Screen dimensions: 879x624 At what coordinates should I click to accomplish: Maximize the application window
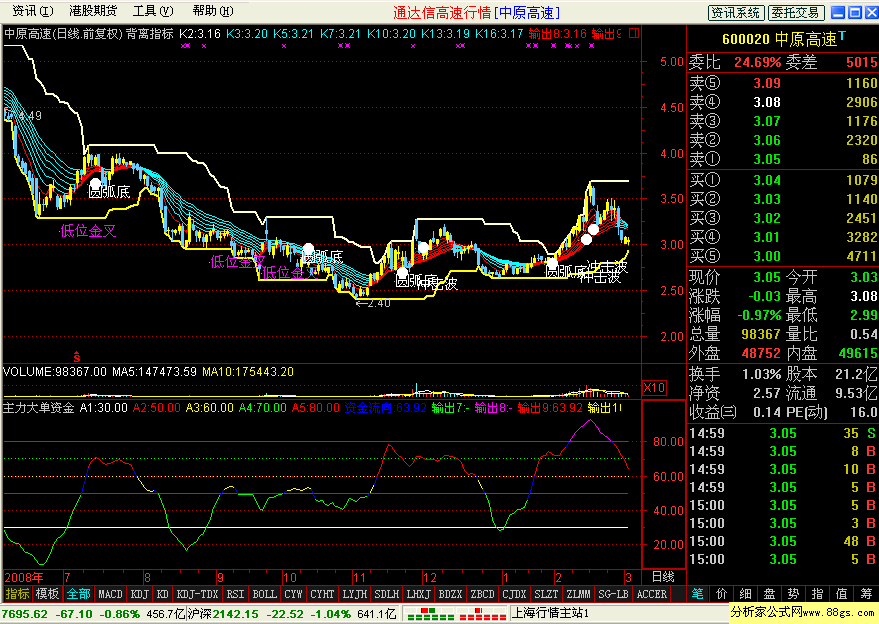[855, 12]
